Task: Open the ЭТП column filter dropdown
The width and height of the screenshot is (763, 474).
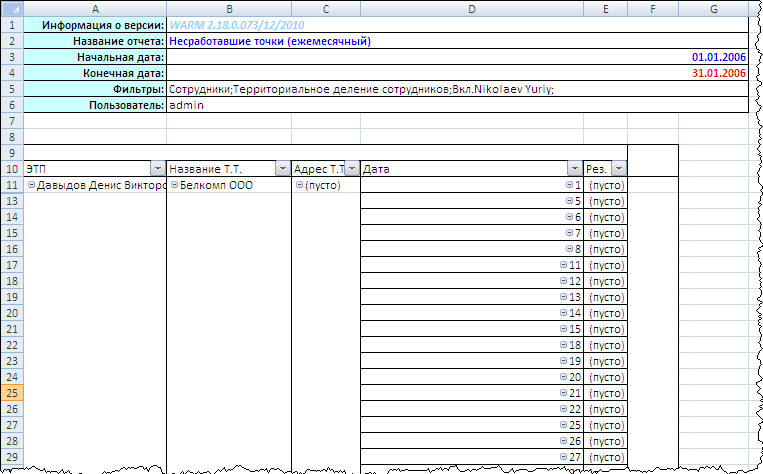Action: [x=157, y=169]
